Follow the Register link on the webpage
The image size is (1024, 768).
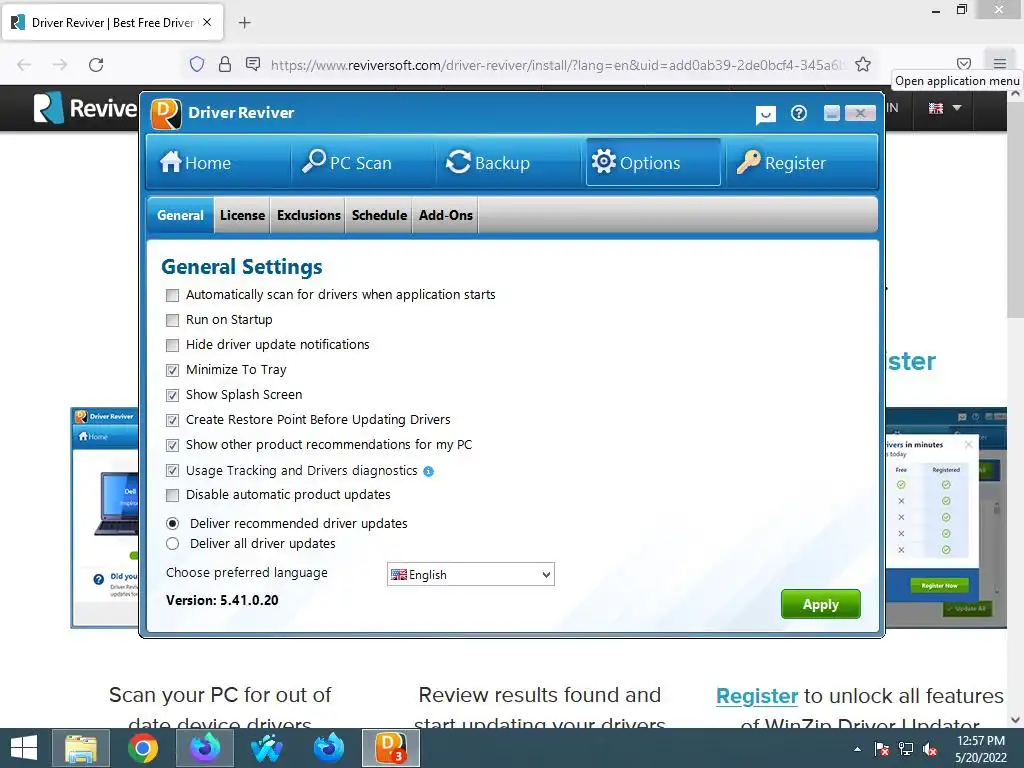click(x=757, y=696)
